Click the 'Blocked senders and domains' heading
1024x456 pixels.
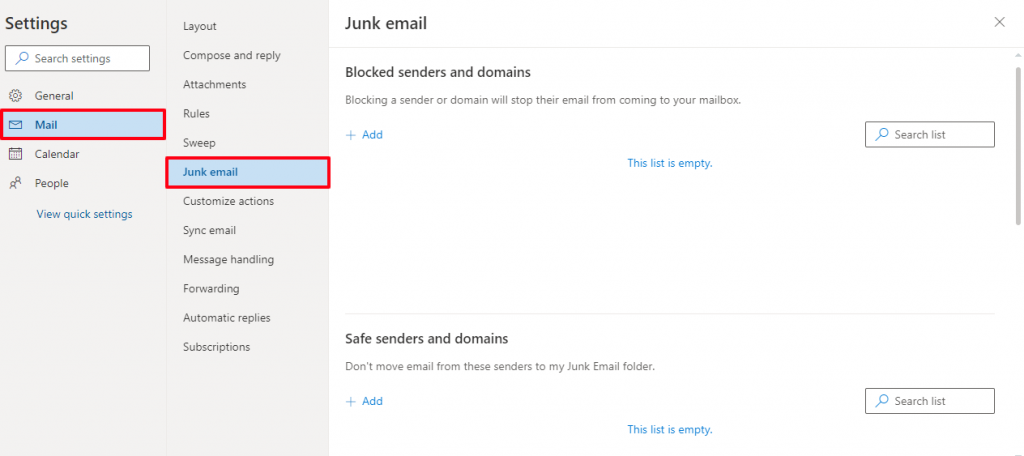click(x=438, y=73)
